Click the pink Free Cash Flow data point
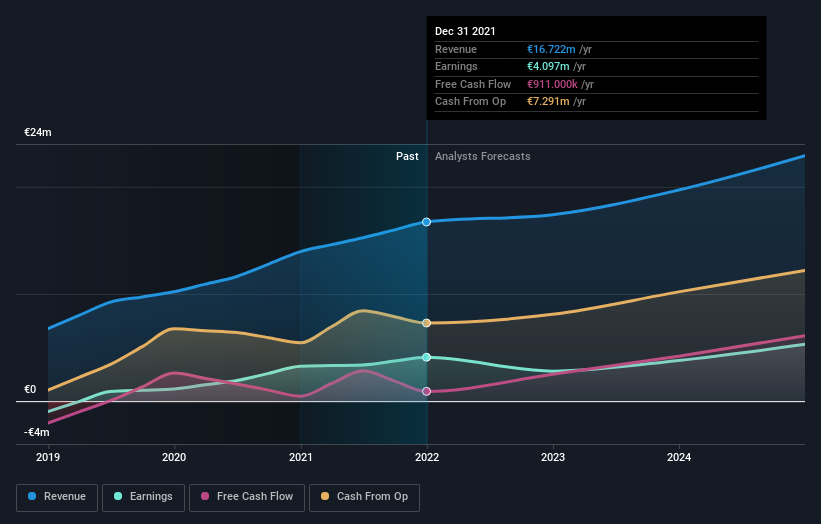821x524 pixels. click(x=427, y=392)
